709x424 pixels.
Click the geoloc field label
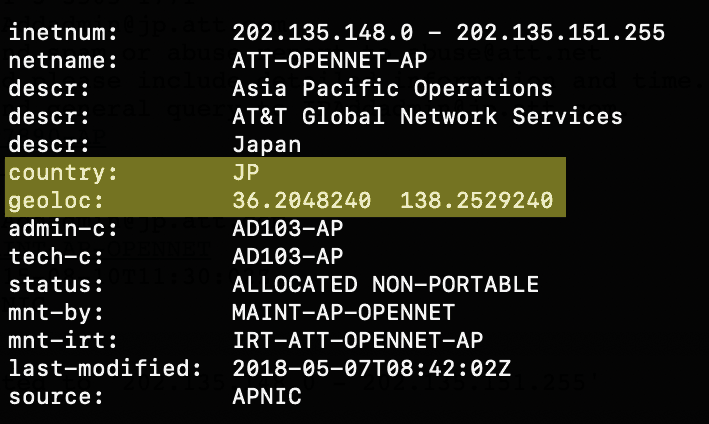pyautogui.click(x=56, y=201)
